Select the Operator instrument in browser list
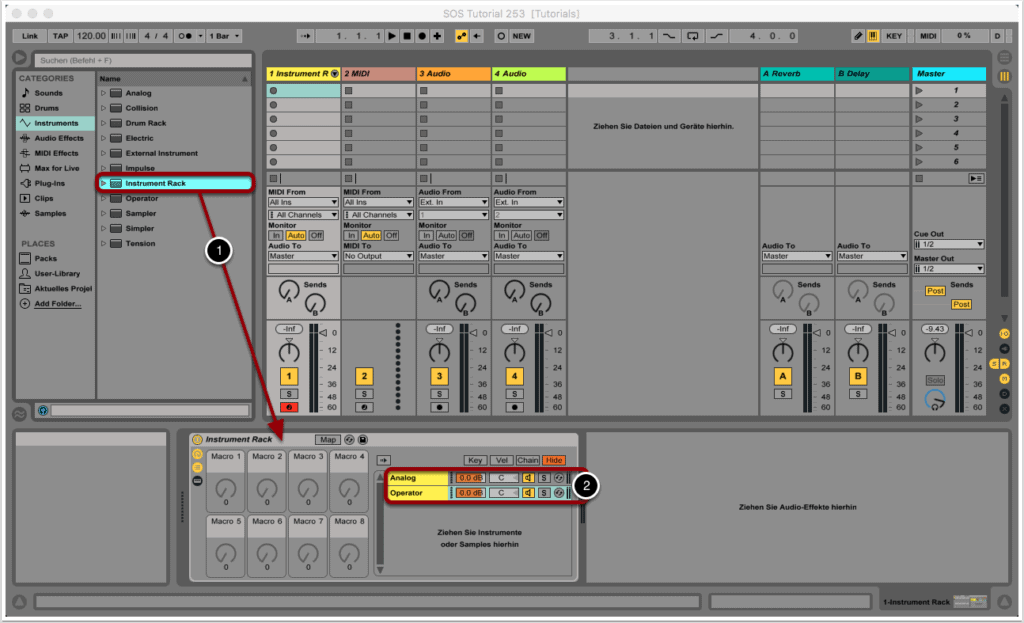 [x=141, y=198]
